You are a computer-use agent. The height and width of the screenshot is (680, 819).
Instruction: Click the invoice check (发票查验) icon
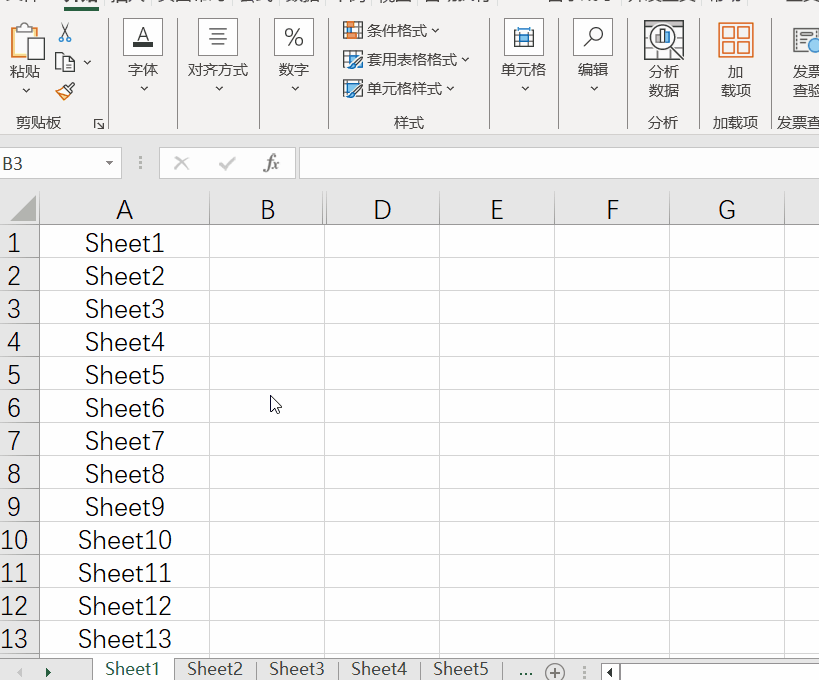coord(805,40)
